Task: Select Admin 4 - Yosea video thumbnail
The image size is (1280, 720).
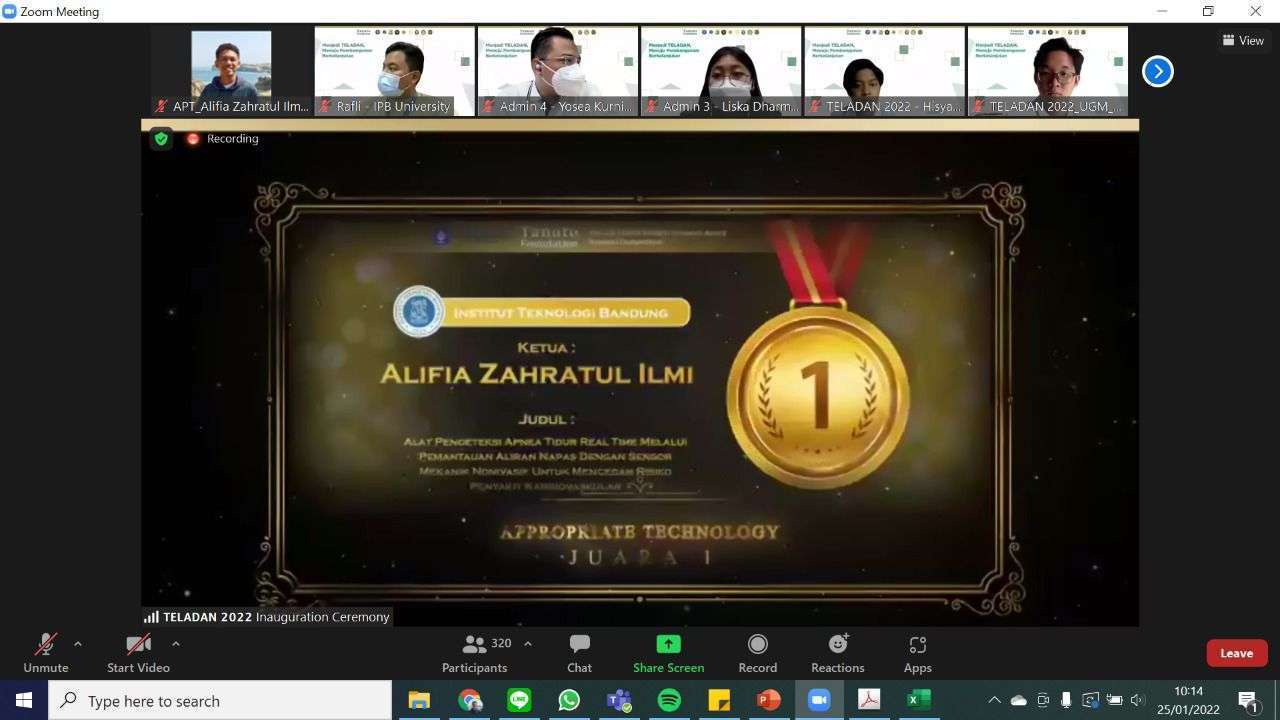Action: 557,71
